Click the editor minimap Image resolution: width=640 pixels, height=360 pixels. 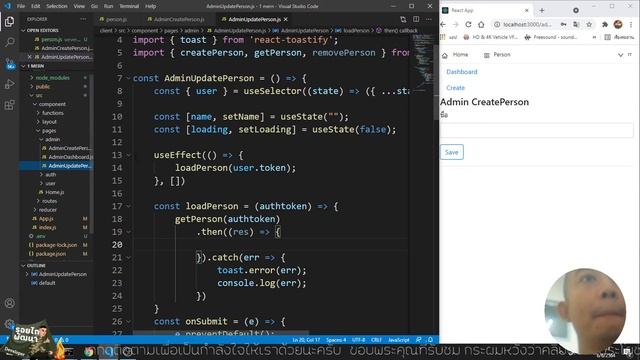pos(423,61)
